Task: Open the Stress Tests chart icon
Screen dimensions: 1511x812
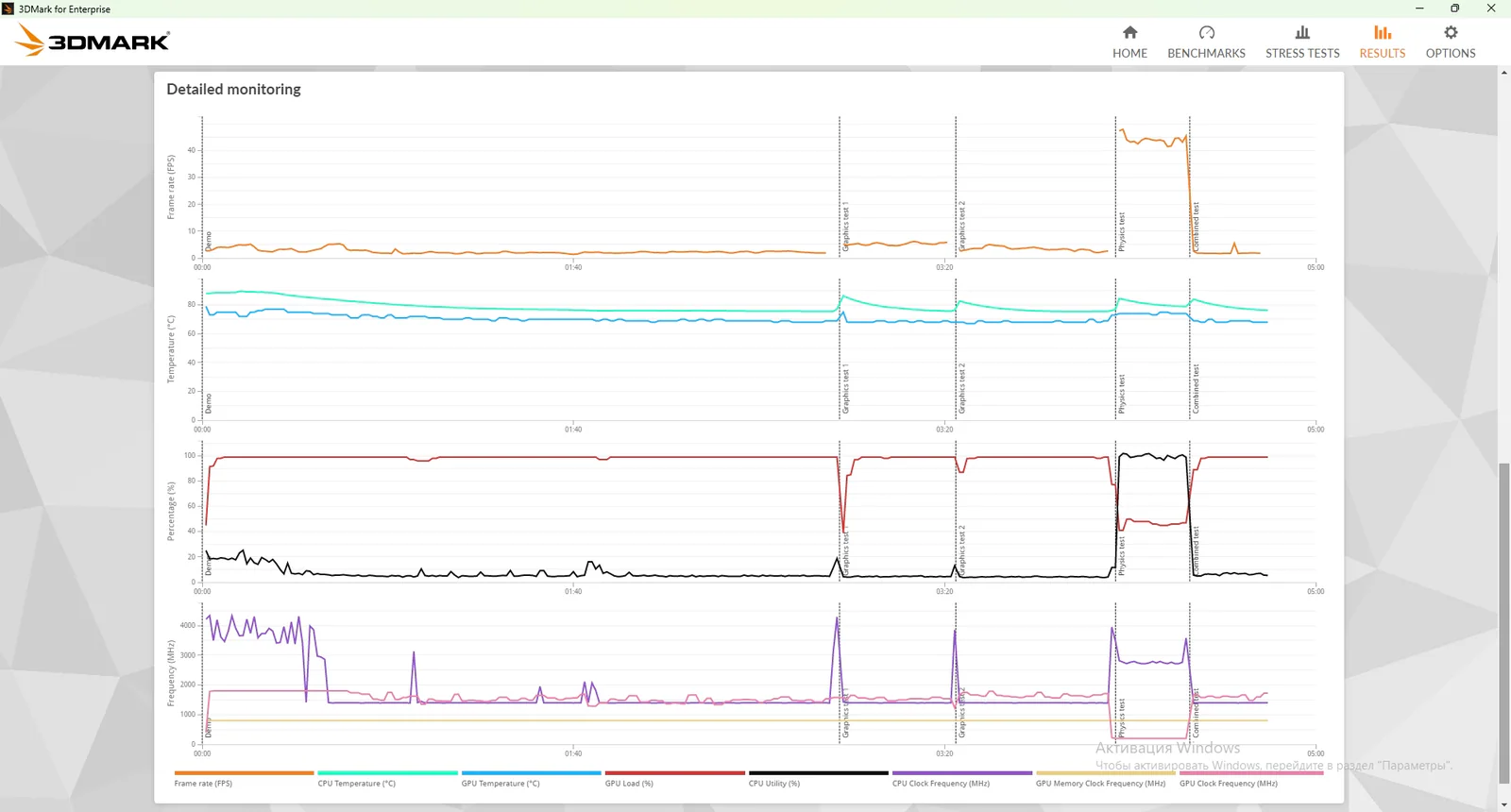Action: pos(1302,32)
